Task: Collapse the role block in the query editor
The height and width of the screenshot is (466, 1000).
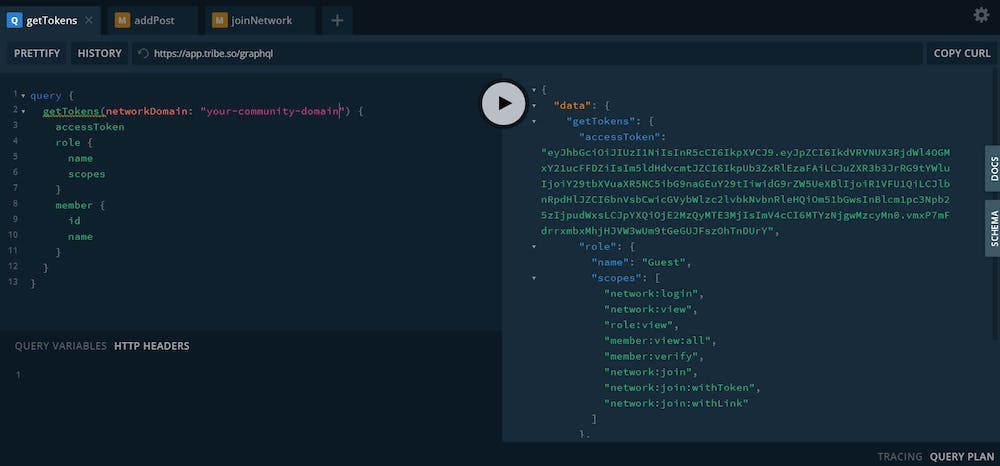Action: (23, 143)
